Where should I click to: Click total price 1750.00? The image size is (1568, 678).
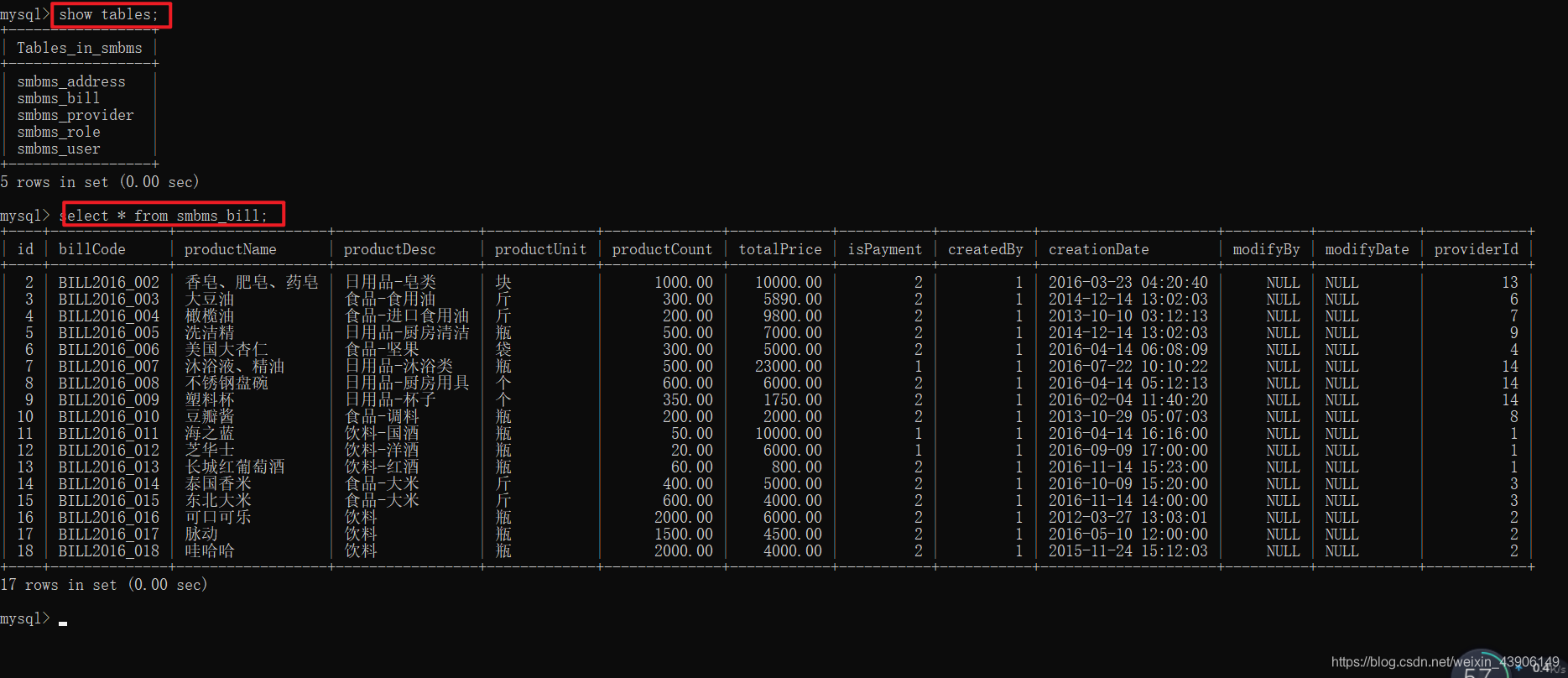(793, 400)
